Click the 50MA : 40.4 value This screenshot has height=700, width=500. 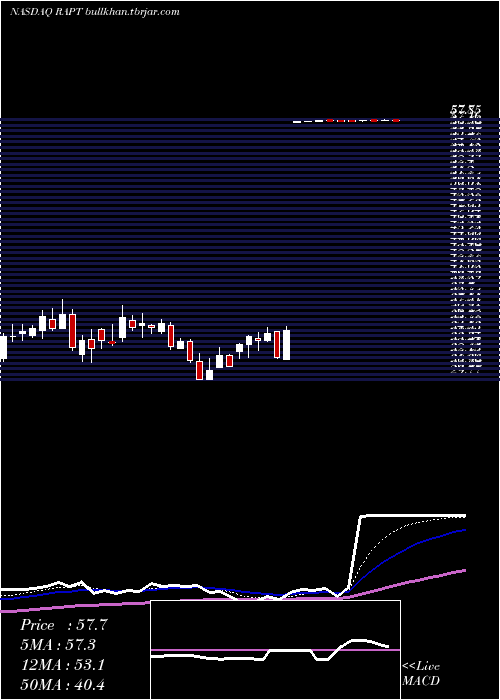point(62,685)
